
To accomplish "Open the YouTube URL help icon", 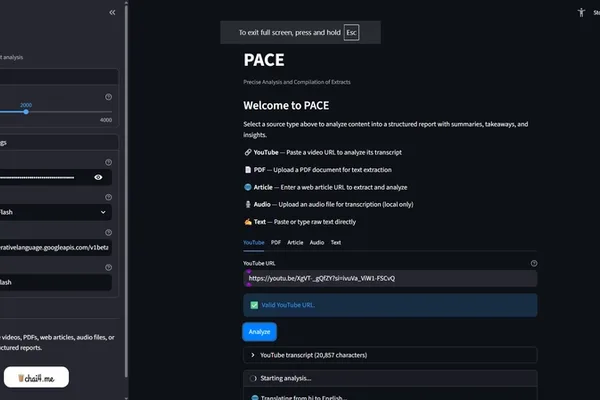I will [x=534, y=263].
